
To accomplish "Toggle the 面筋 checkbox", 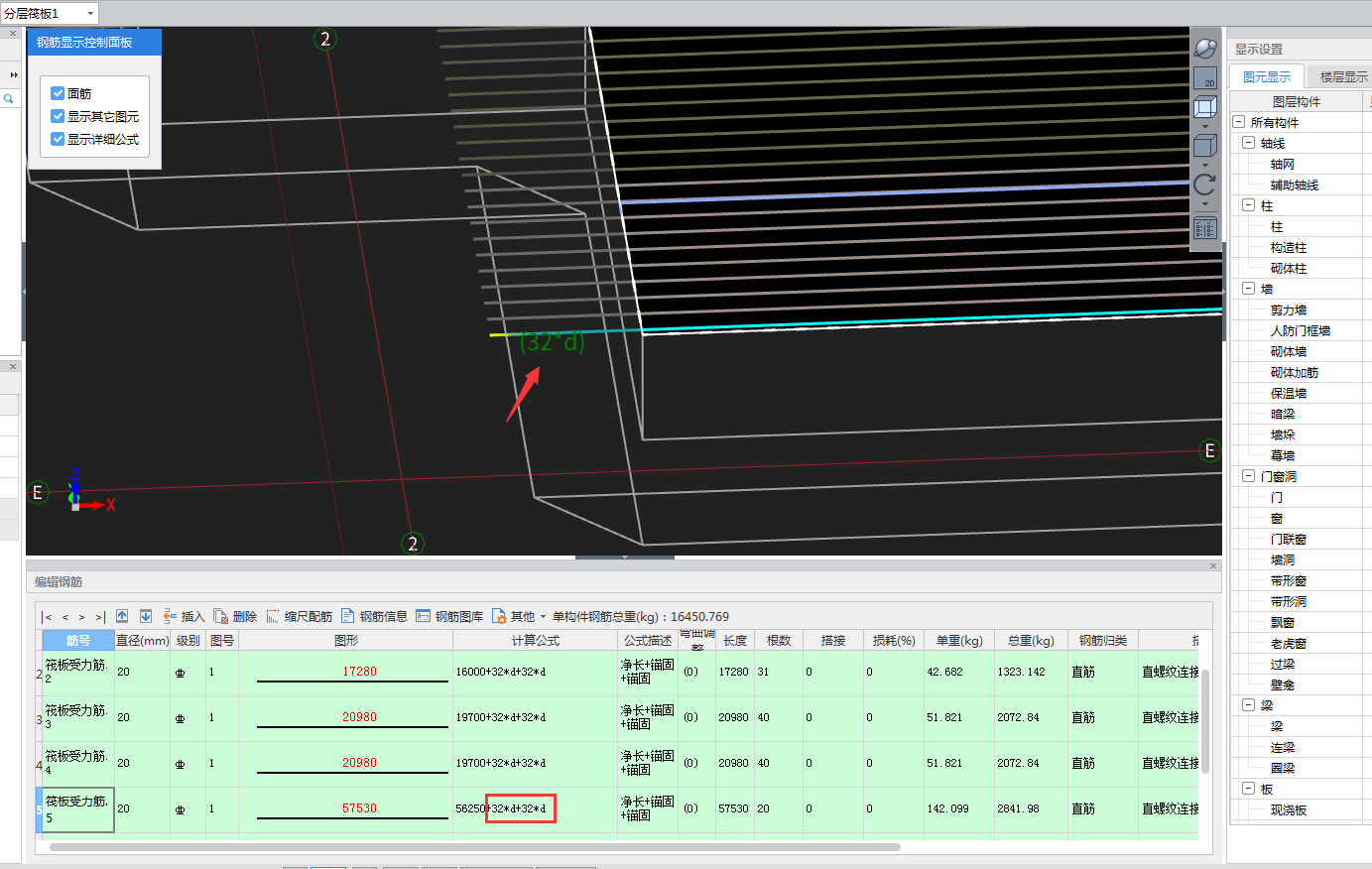I will pos(58,93).
